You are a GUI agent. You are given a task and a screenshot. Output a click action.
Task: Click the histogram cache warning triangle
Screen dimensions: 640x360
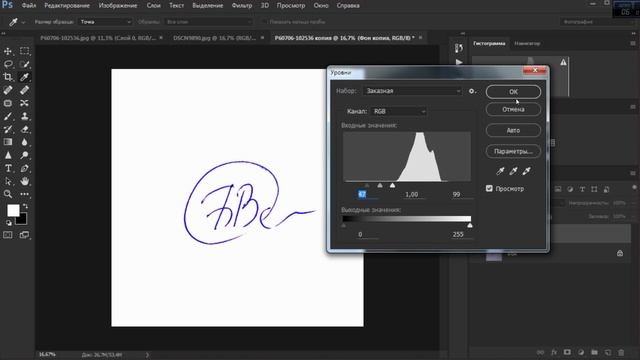pos(563,62)
